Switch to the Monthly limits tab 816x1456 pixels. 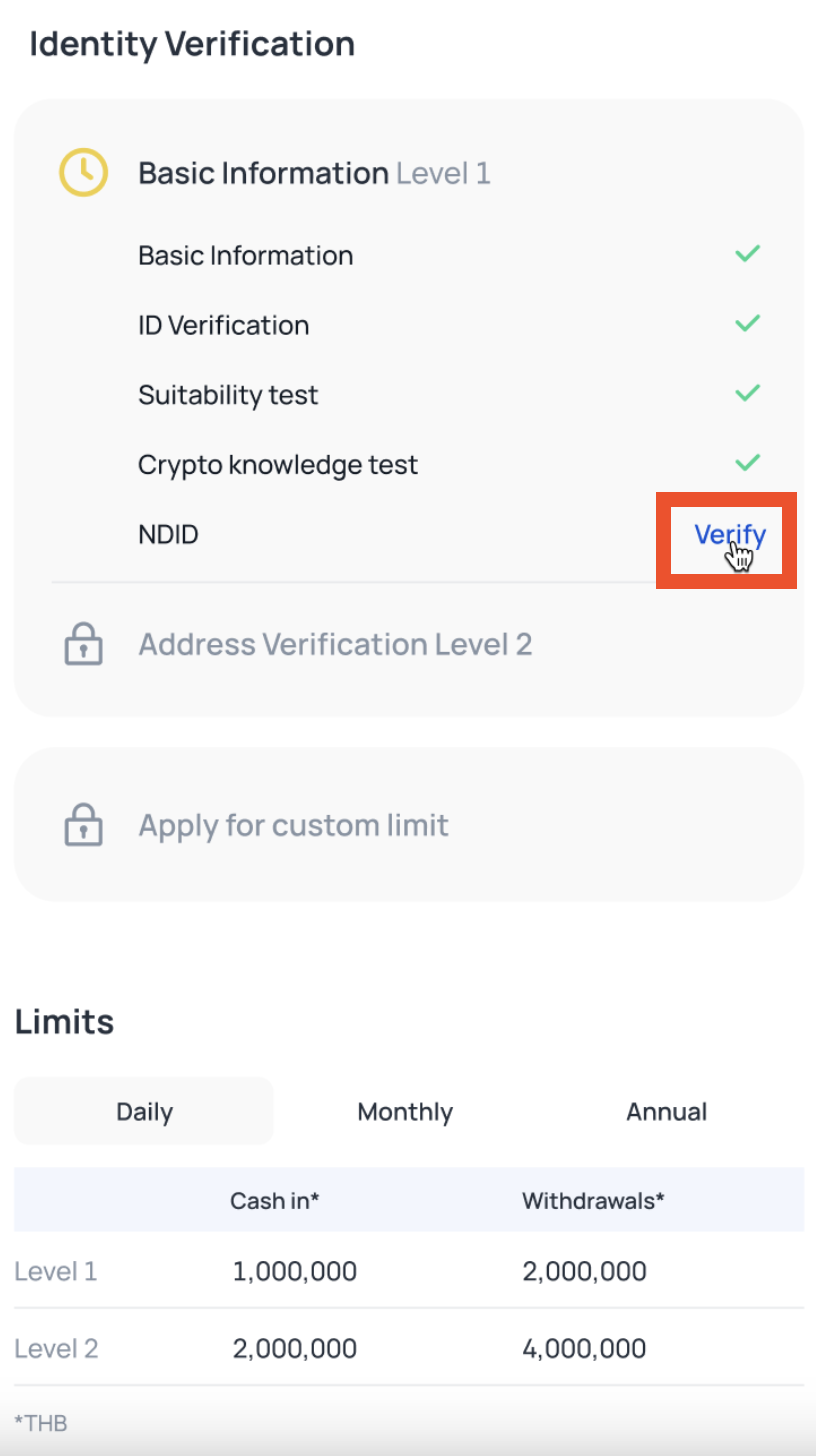405,1111
